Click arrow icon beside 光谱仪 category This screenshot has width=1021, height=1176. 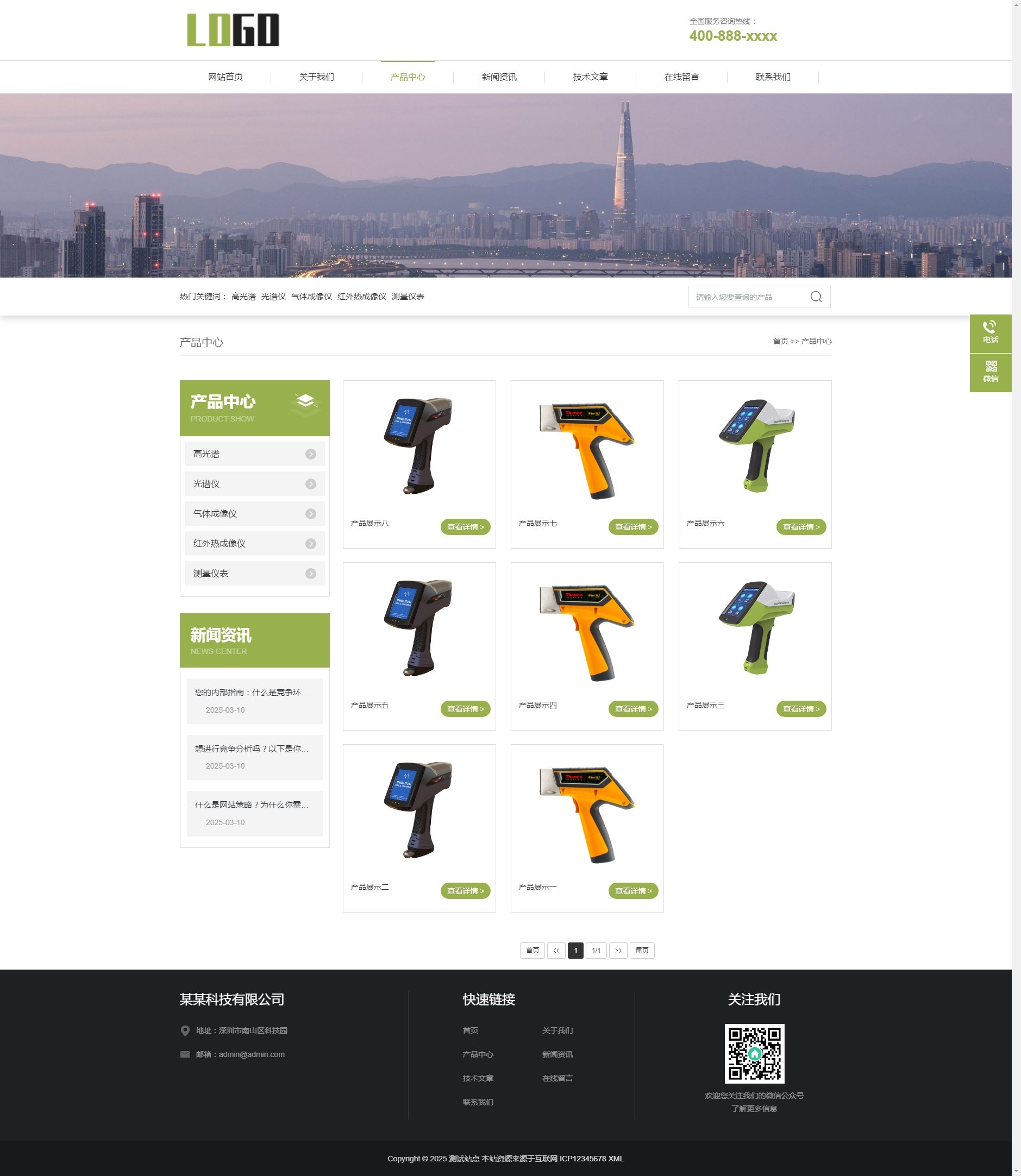click(x=310, y=484)
